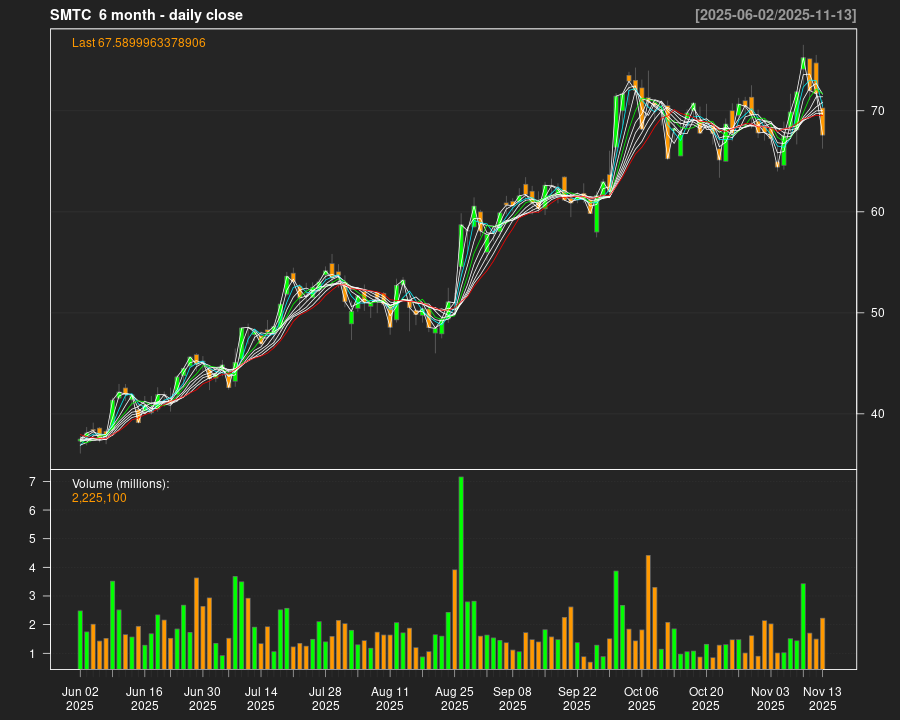Select the Sep 22 2025 date marker
The width and height of the screenshot is (900, 720).
(x=577, y=698)
